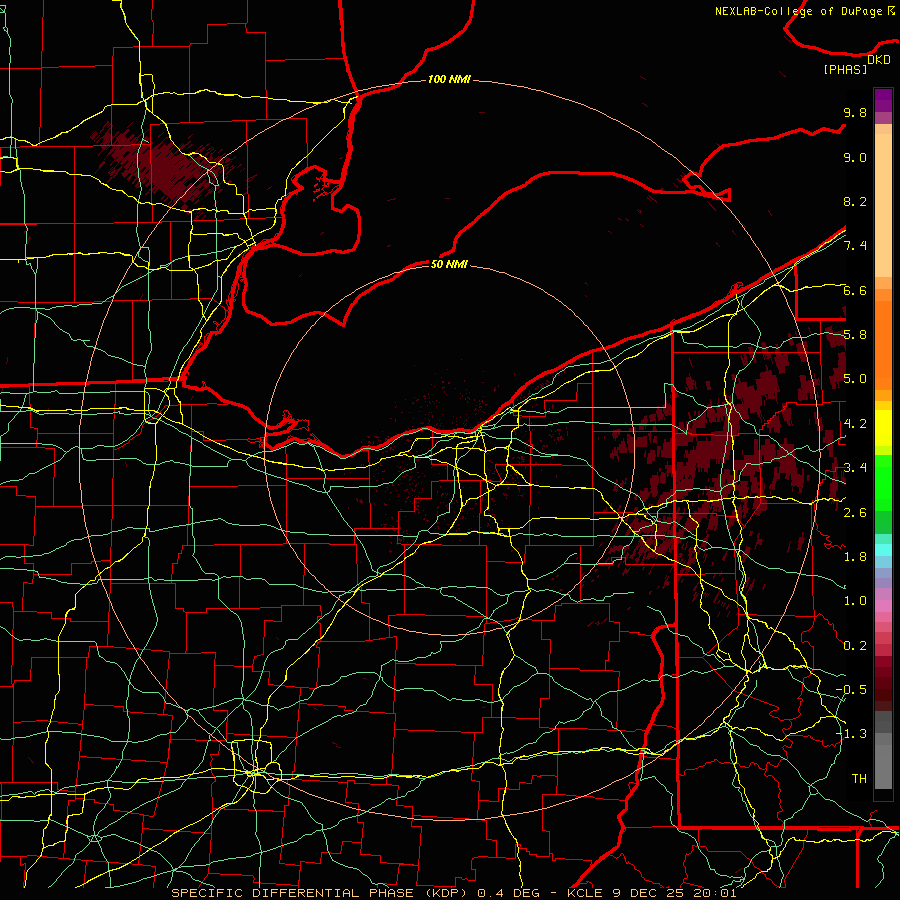Click the 1.8 value on the scale
The height and width of the screenshot is (900, 900).
tap(855, 557)
